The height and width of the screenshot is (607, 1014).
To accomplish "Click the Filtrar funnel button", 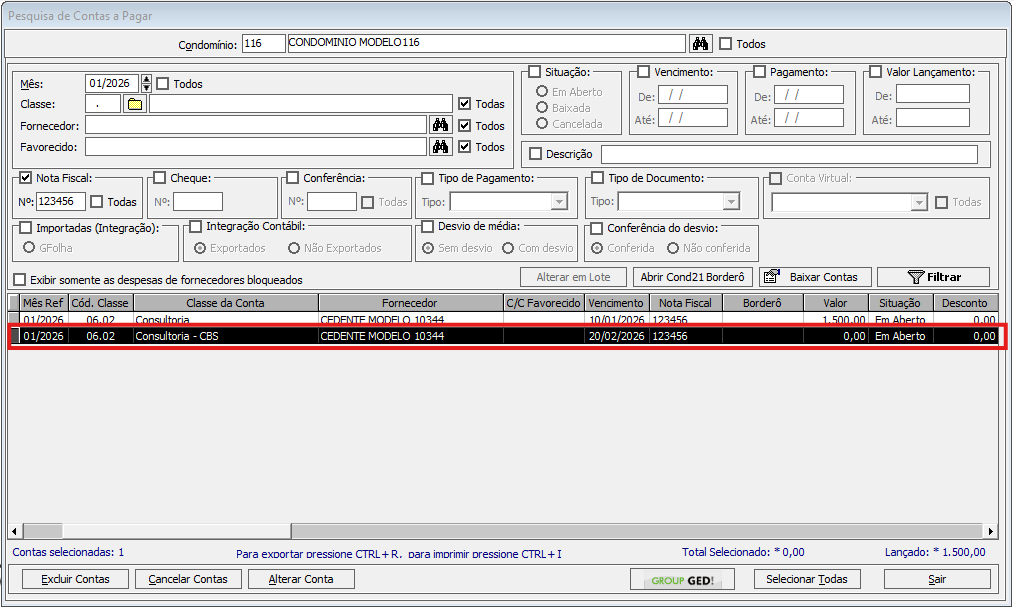I will [x=933, y=277].
